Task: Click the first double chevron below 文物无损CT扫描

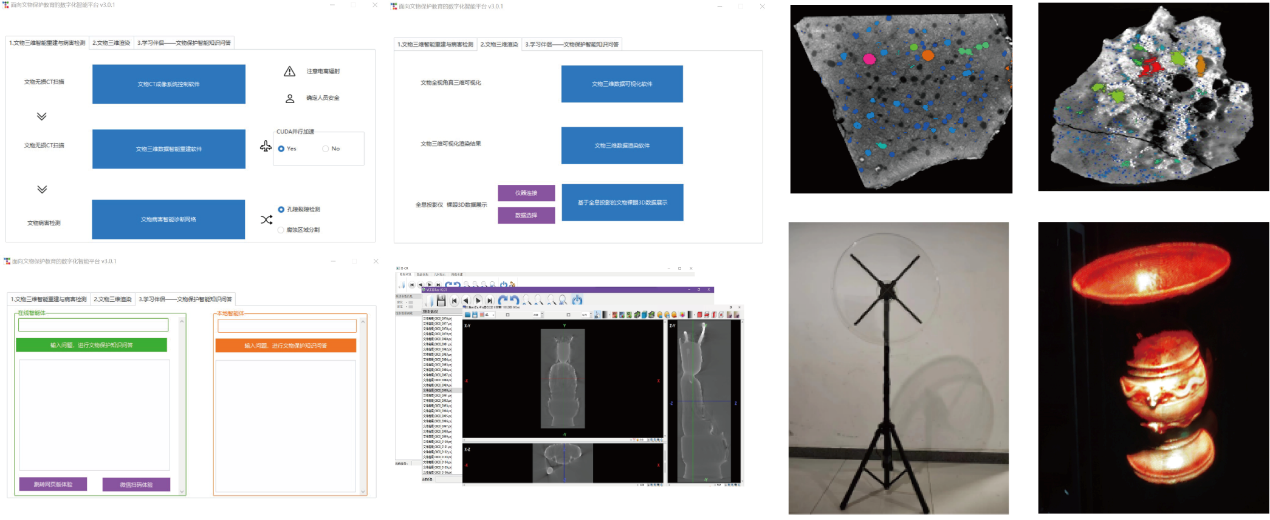Action: [42, 116]
